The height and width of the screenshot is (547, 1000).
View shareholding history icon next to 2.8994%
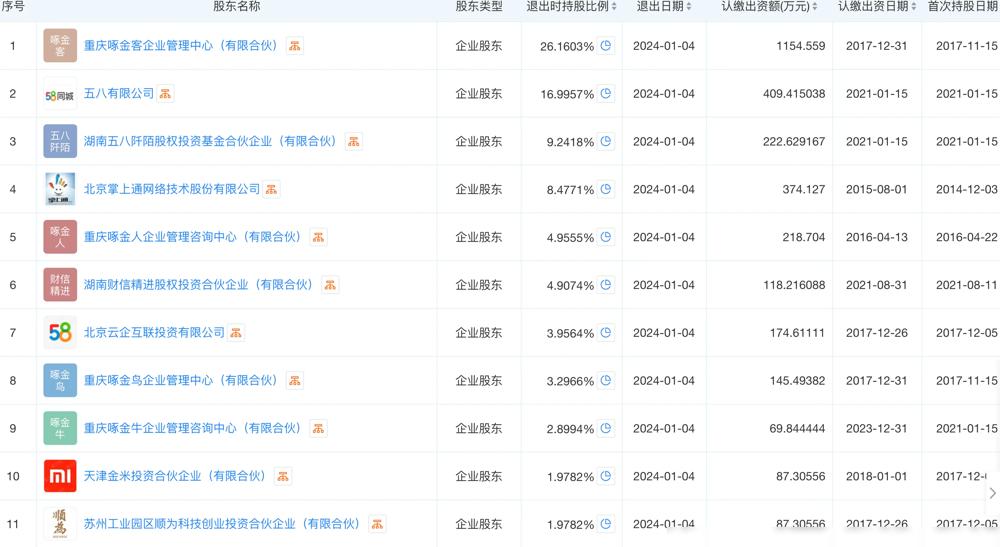coord(606,428)
